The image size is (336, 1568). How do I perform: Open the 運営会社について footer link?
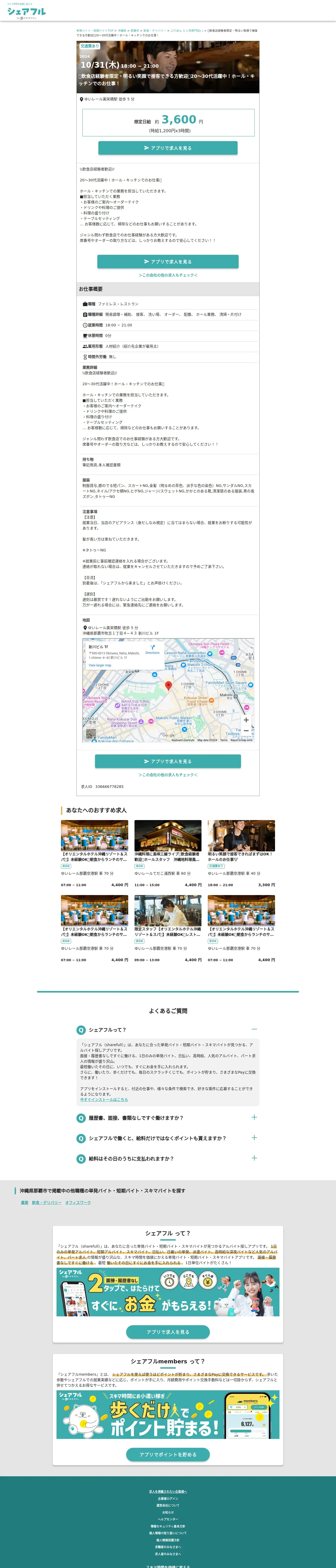pos(168,1505)
